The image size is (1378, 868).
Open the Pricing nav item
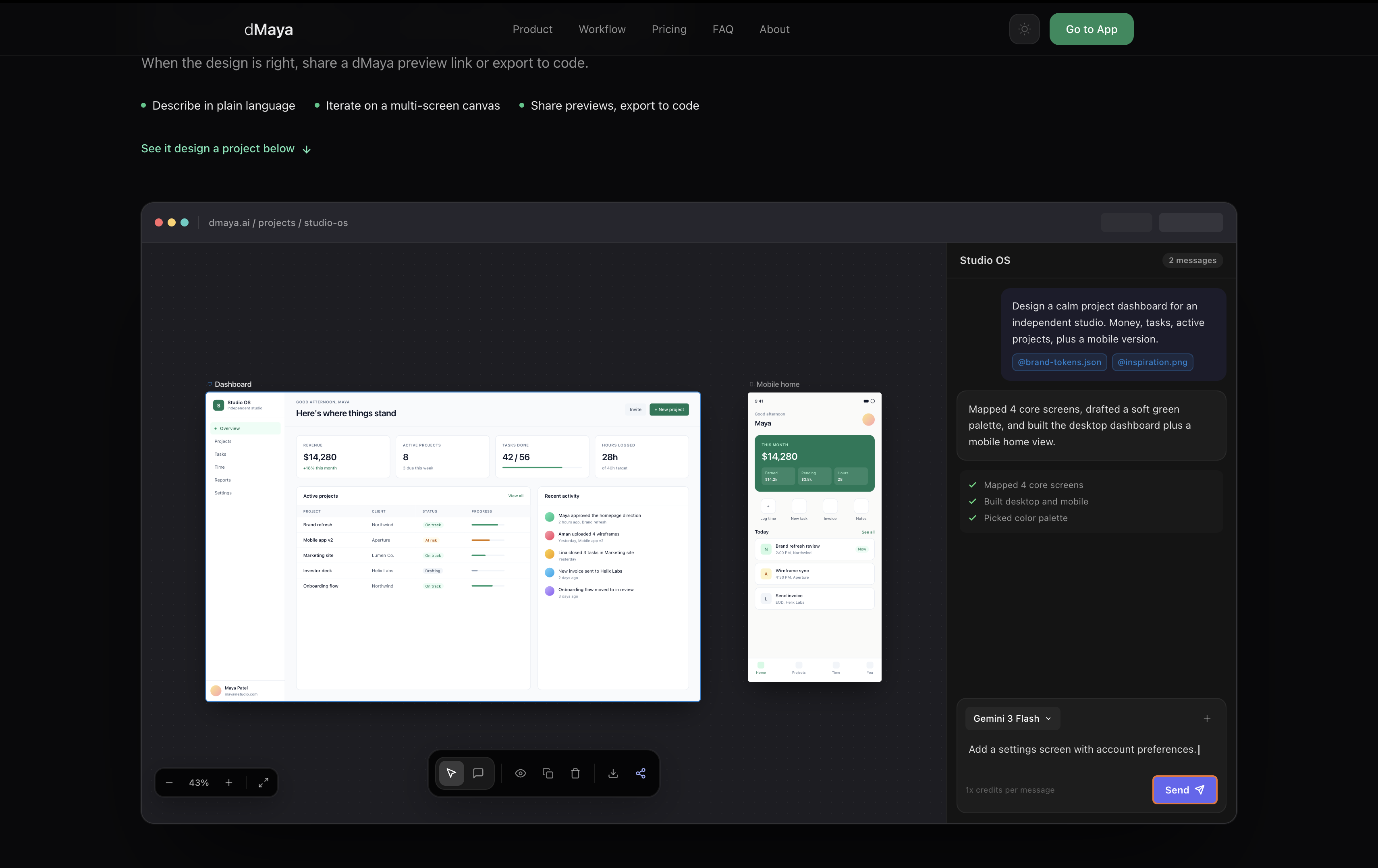click(x=669, y=29)
